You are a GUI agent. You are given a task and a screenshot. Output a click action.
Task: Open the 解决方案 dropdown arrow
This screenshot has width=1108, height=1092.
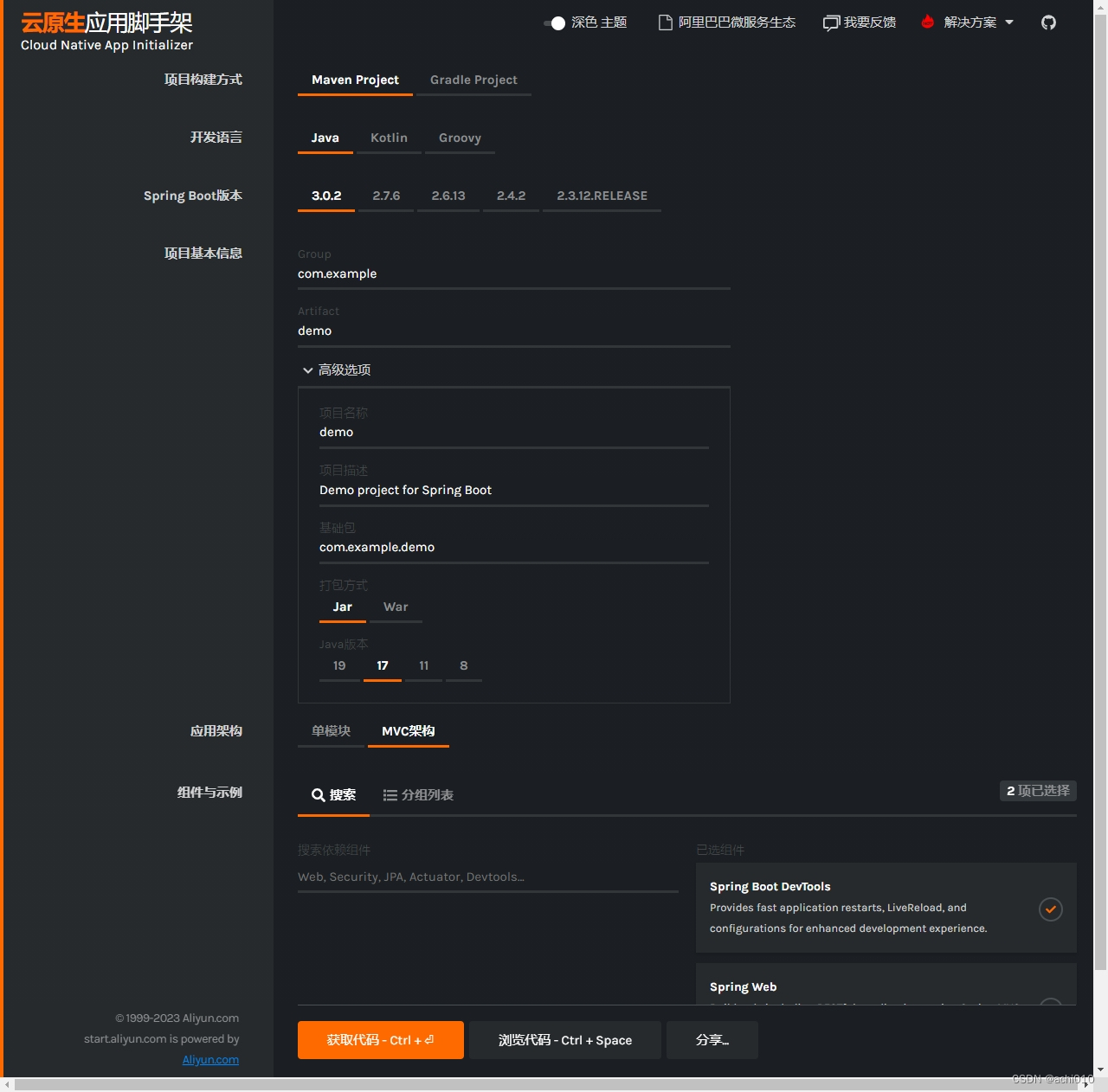coord(1009,22)
